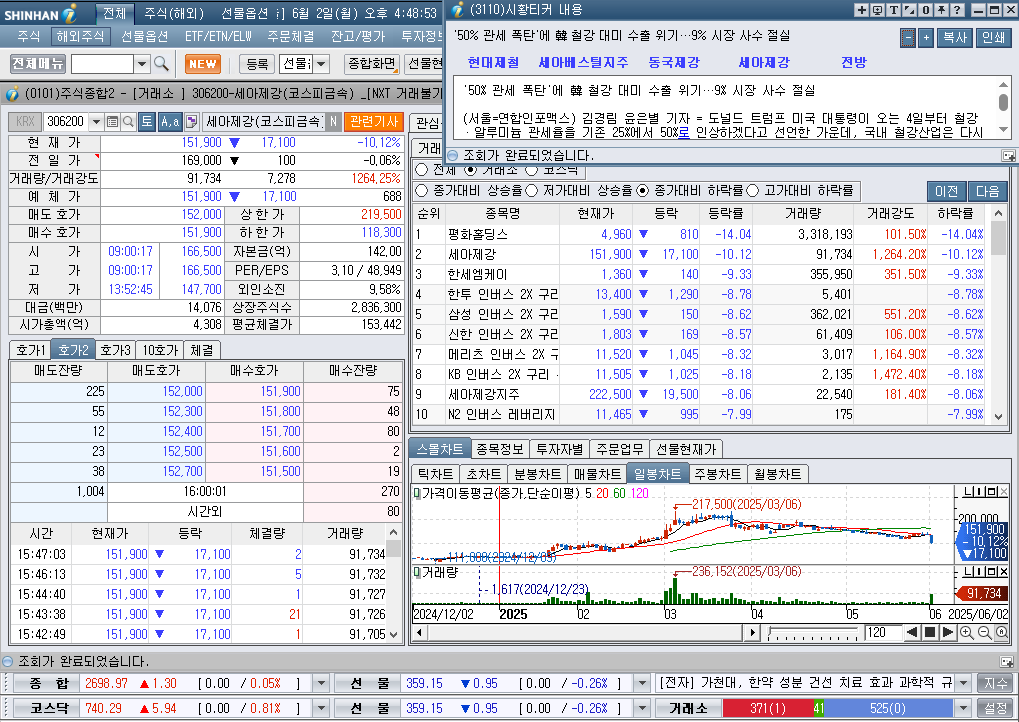Click the blue 토 button beside stock code
The width and height of the screenshot is (1019, 722).
(x=147, y=122)
